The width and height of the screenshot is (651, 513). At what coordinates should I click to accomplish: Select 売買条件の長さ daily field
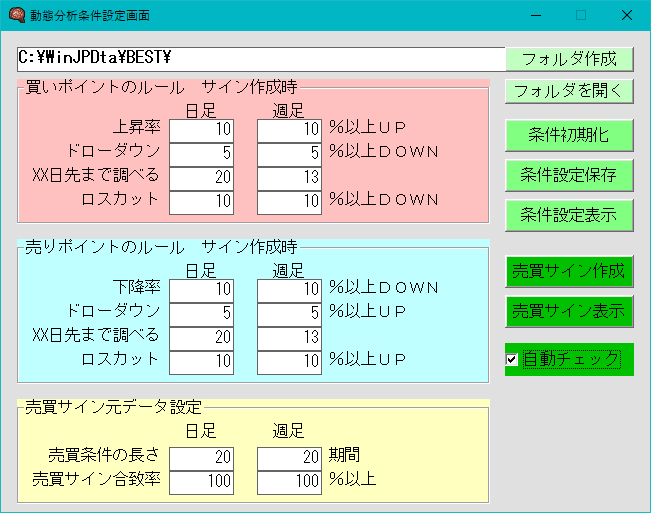pyautogui.click(x=202, y=457)
